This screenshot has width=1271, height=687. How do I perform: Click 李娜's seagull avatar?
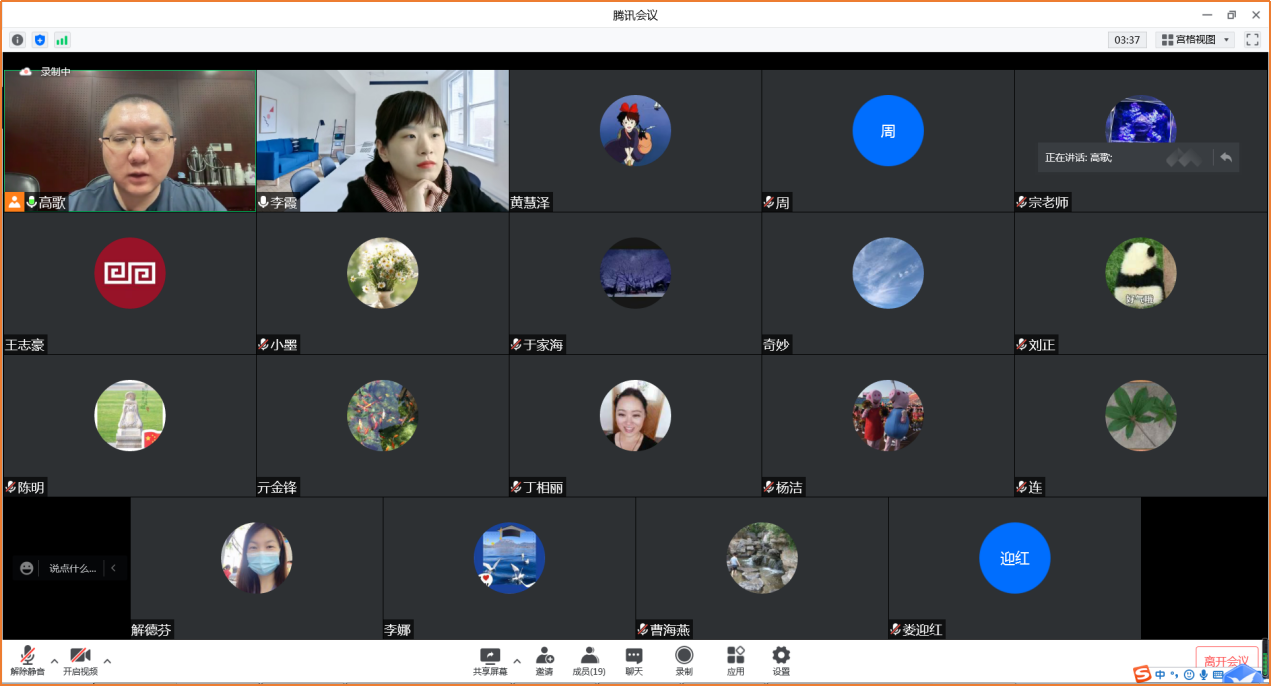tap(509, 558)
